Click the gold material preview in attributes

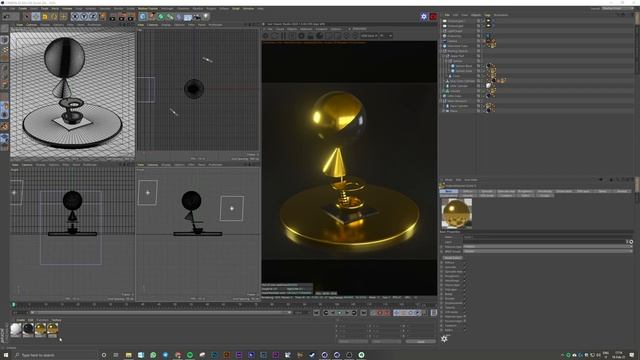(457, 213)
